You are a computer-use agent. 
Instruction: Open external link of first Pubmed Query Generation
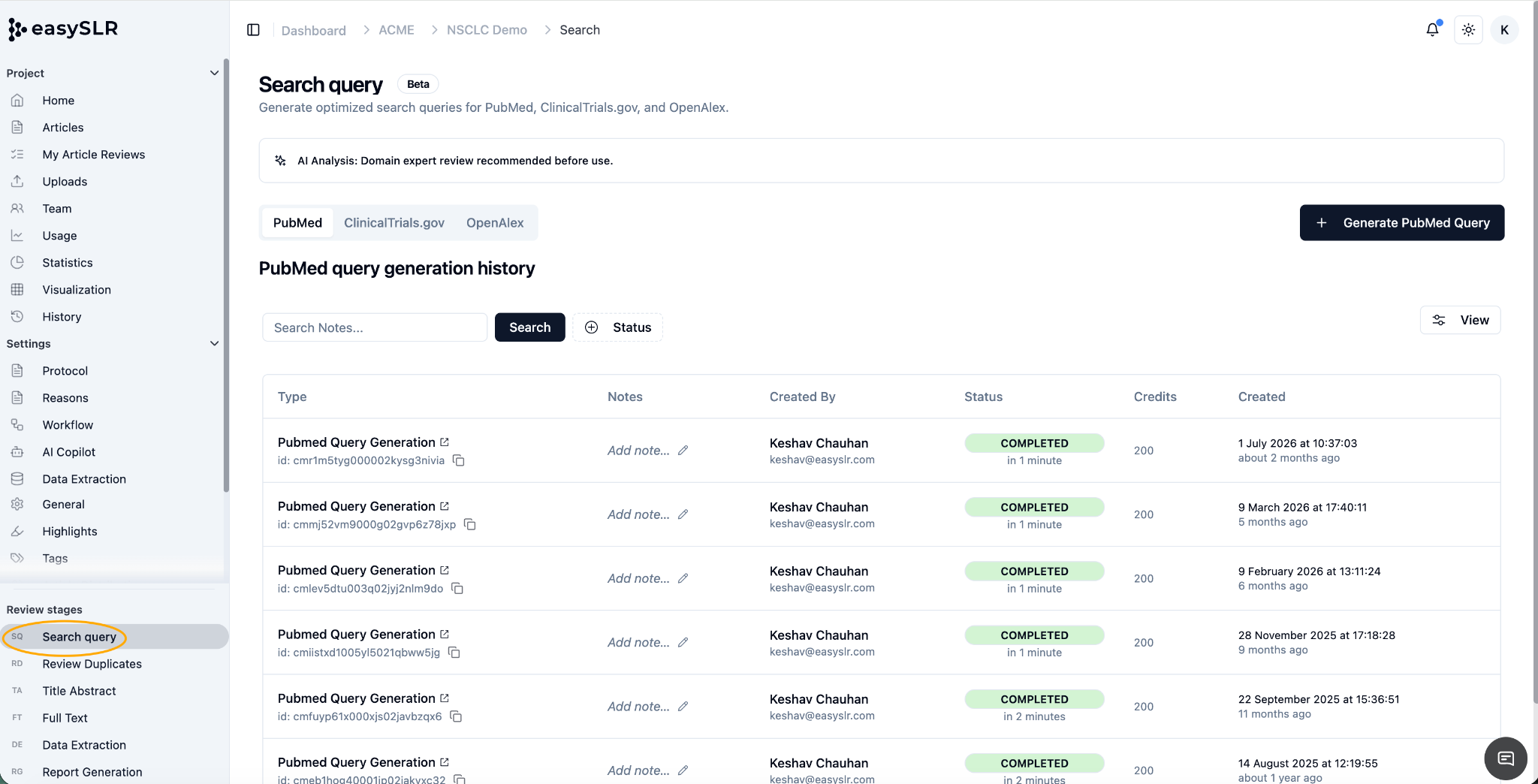click(x=445, y=442)
